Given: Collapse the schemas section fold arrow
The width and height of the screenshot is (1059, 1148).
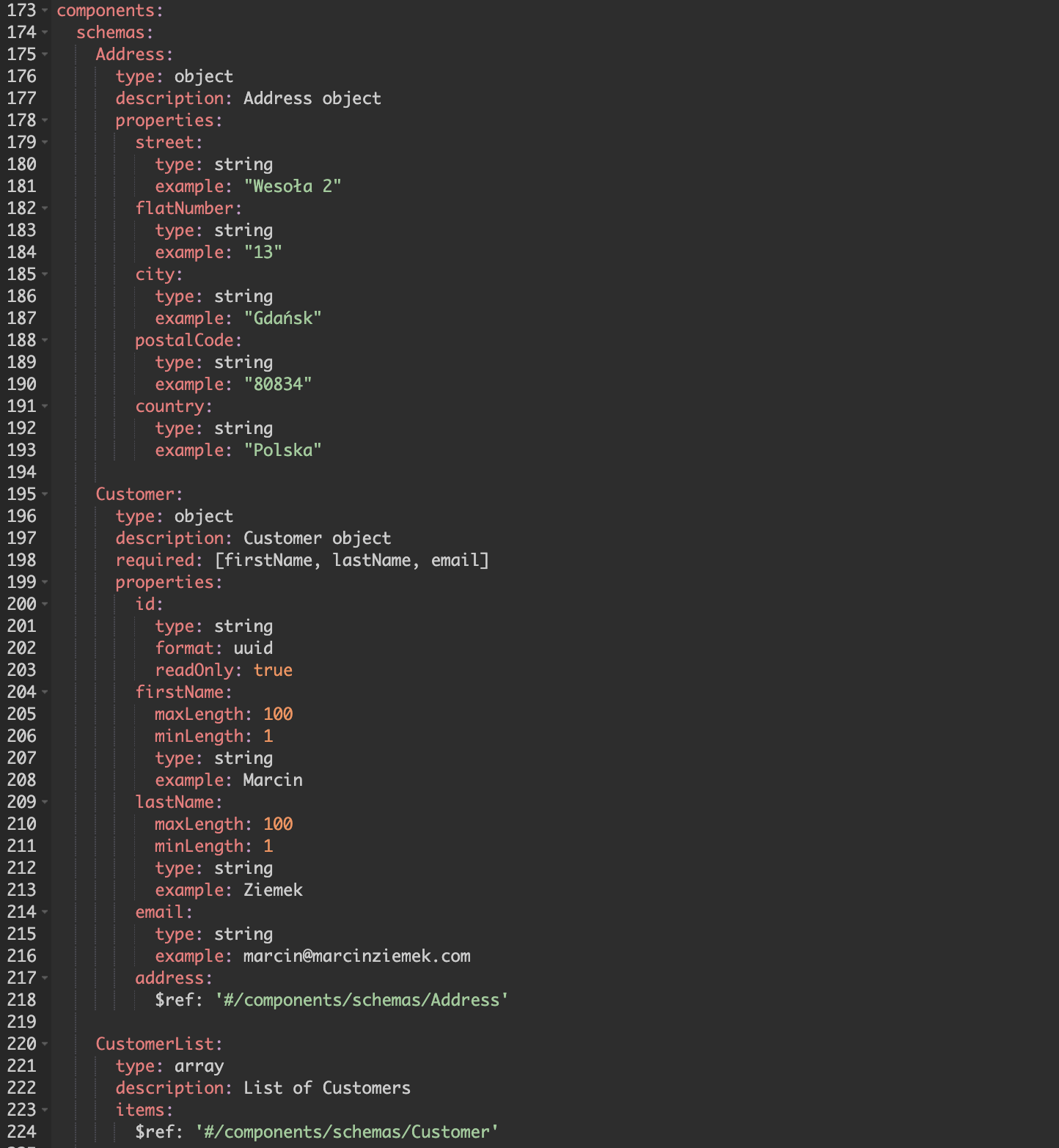Looking at the screenshot, I should 45,33.
